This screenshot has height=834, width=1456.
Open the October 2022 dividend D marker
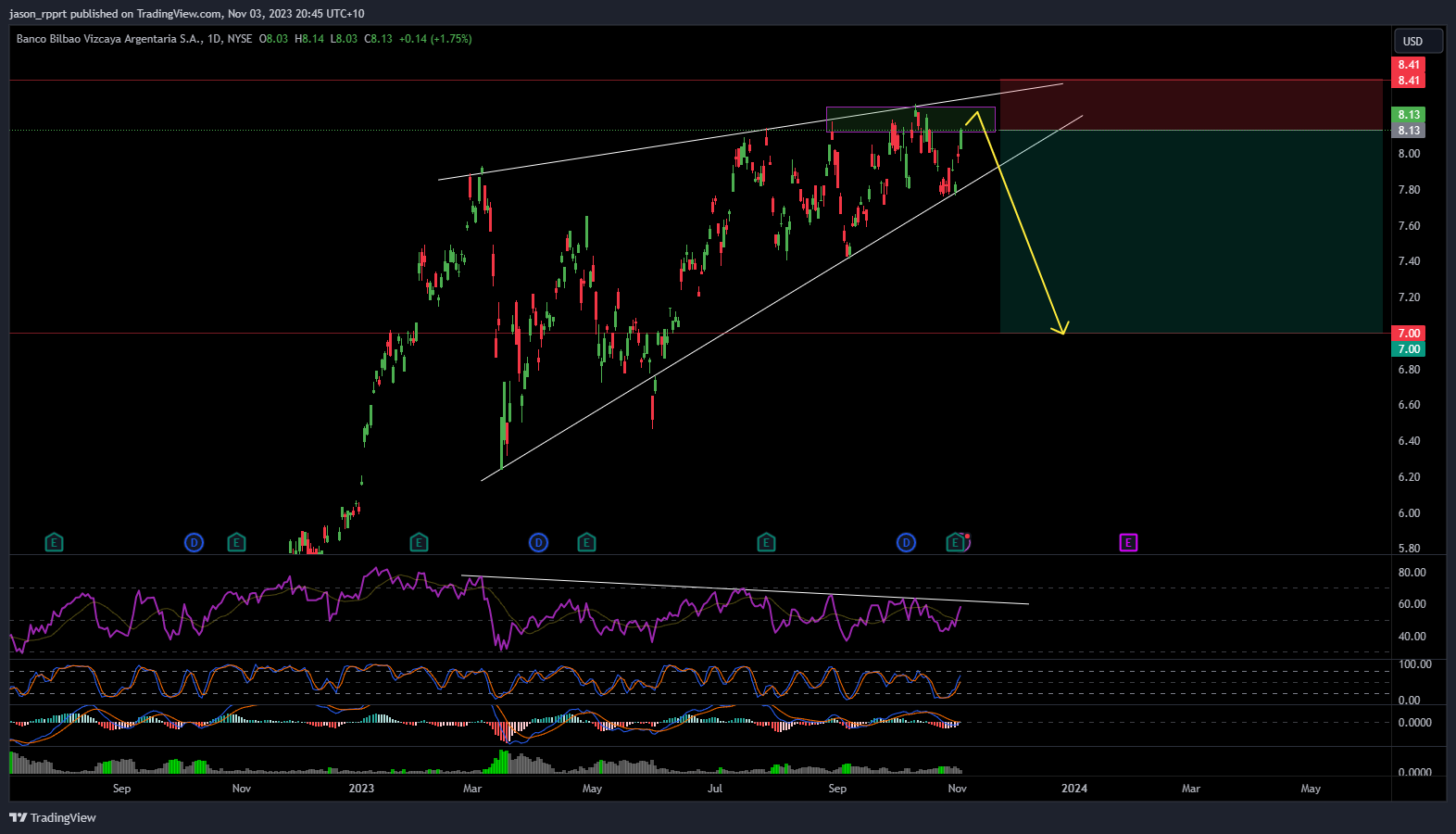(194, 543)
